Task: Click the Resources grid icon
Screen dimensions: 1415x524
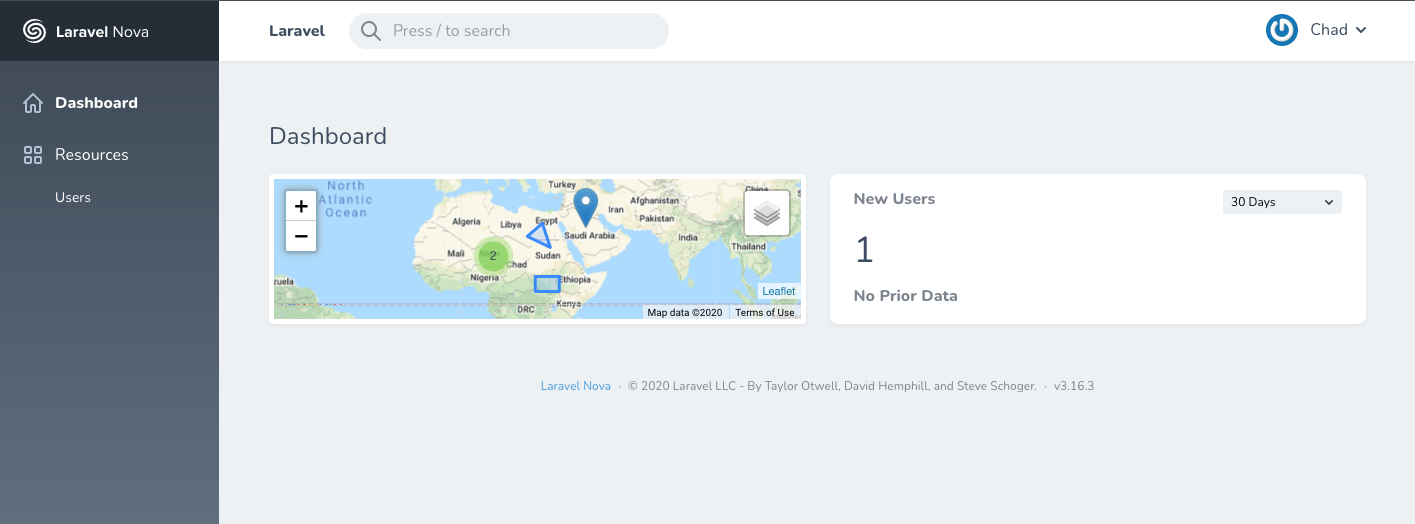Action: click(x=33, y=155)
